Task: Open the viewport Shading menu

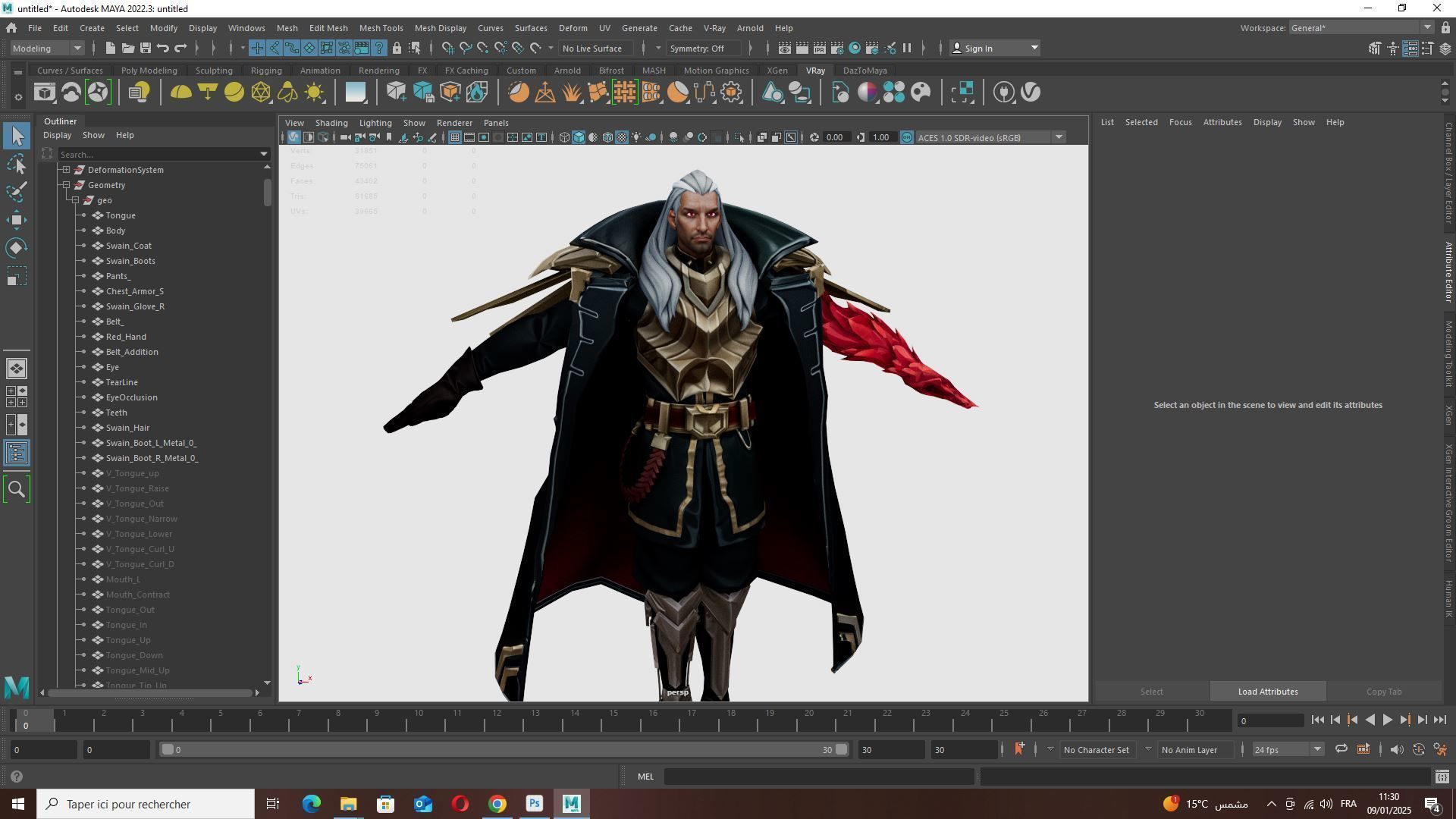Action: (x=331, y=123)
